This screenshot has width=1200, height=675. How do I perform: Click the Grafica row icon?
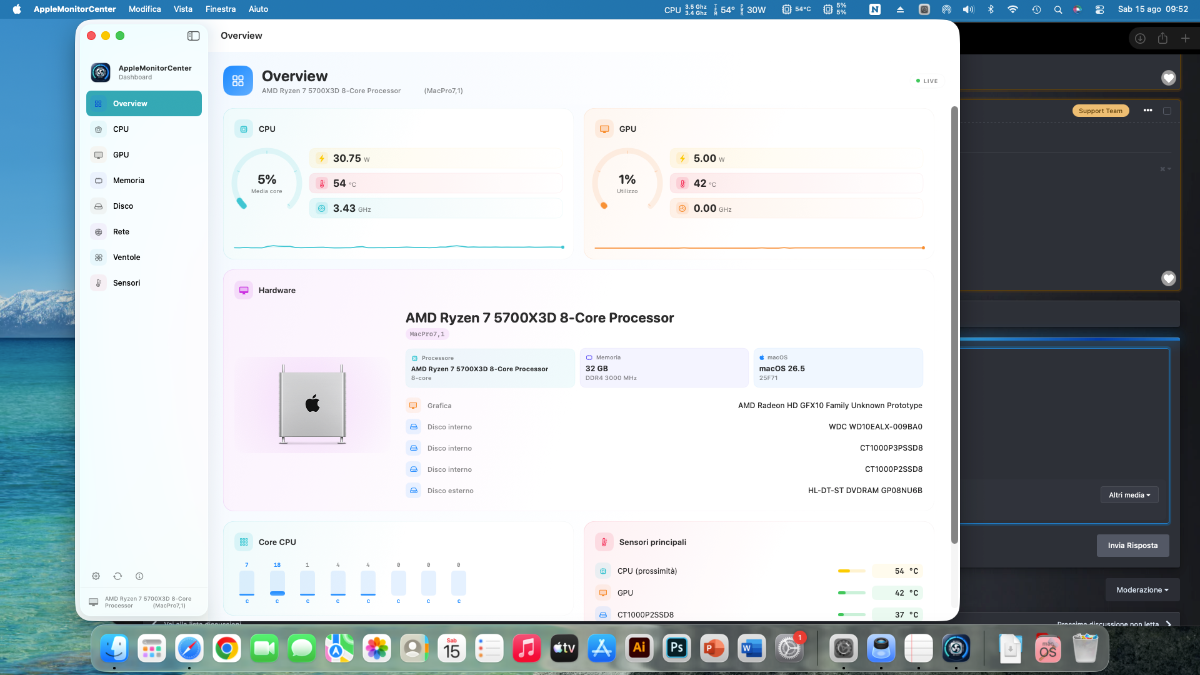pyautogui.click(x=413, y=406)
